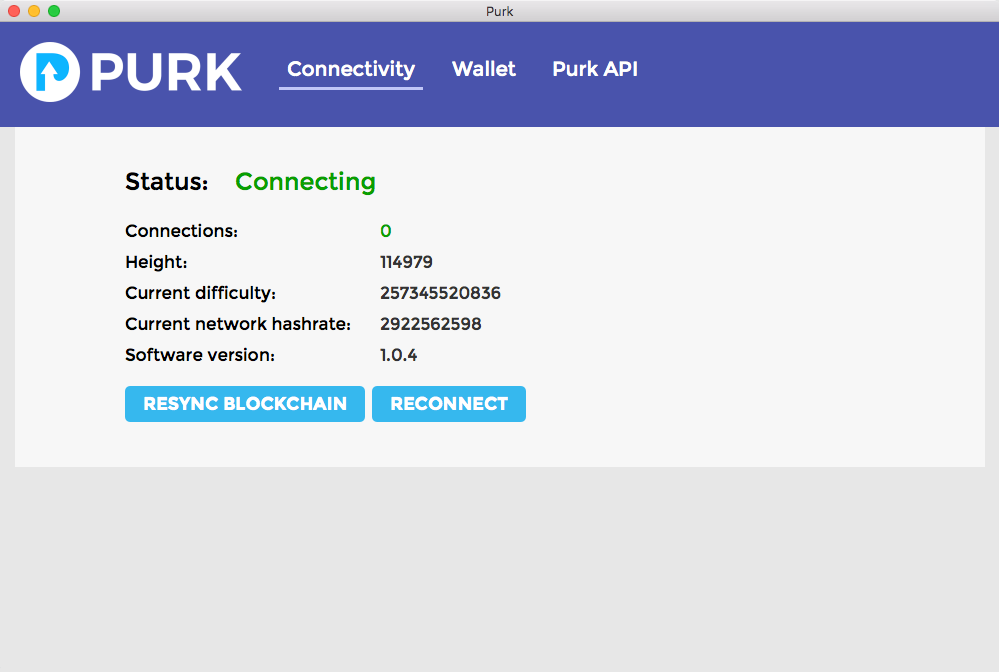
Task: Click the Reconnect button
Action: [449, 404]
